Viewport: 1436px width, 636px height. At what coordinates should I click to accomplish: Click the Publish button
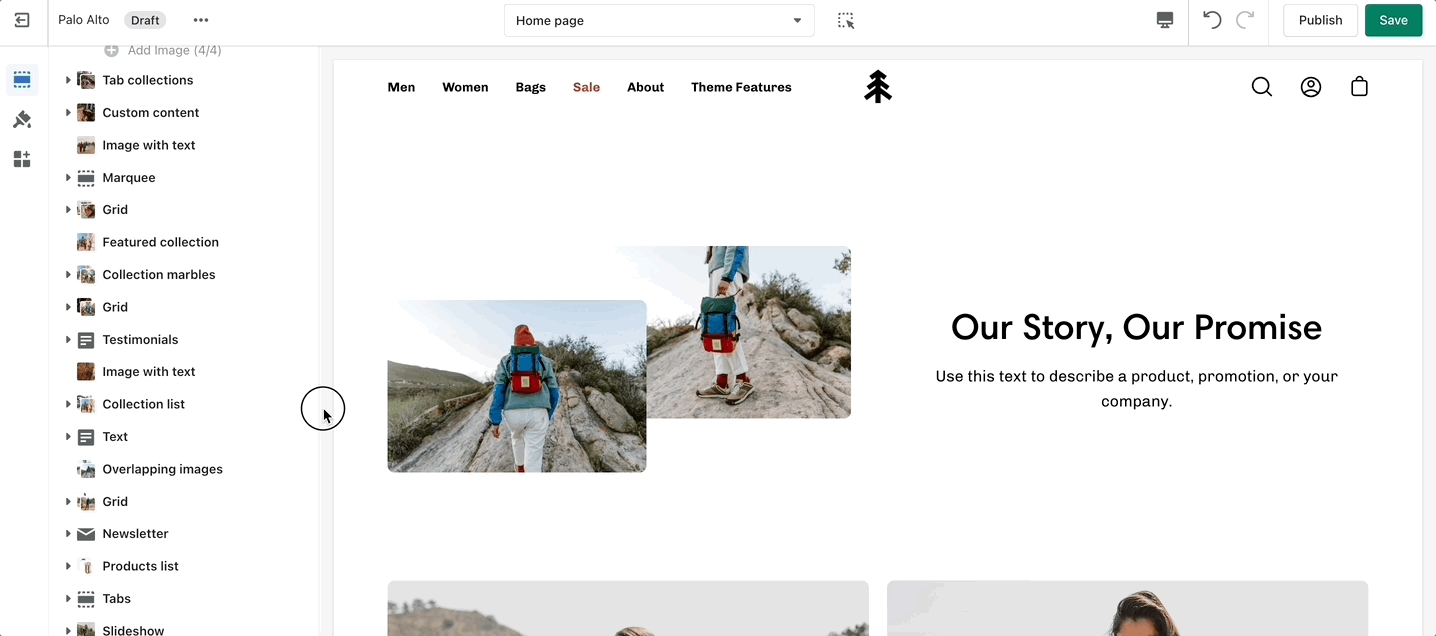point(1320,20)
